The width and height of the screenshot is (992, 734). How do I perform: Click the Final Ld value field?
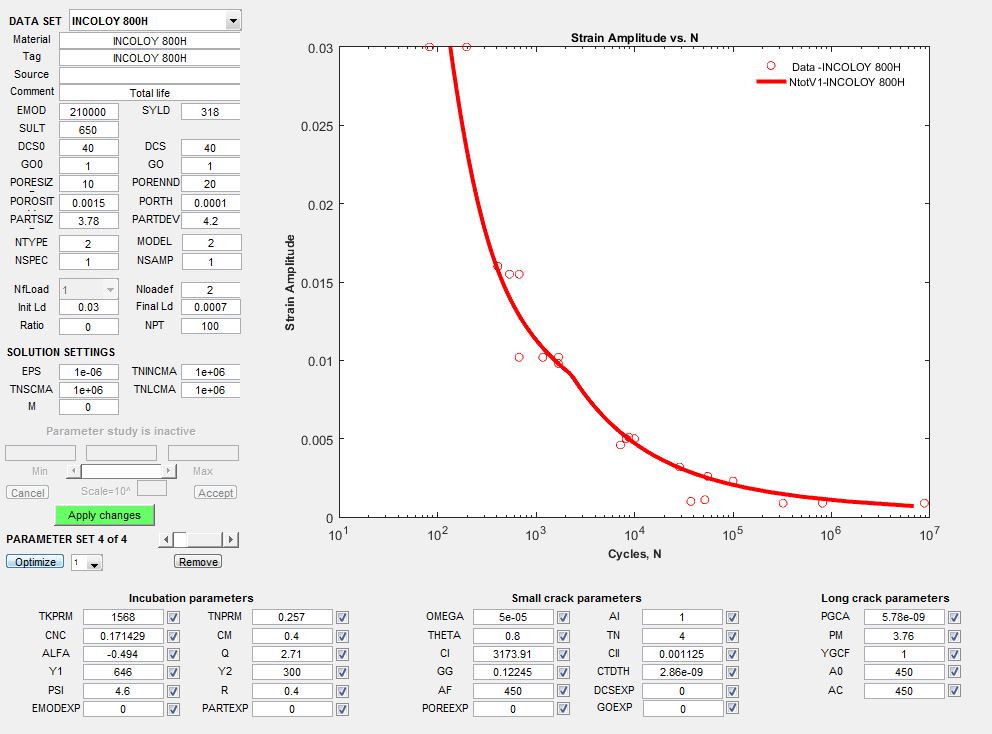pos(210,308)
